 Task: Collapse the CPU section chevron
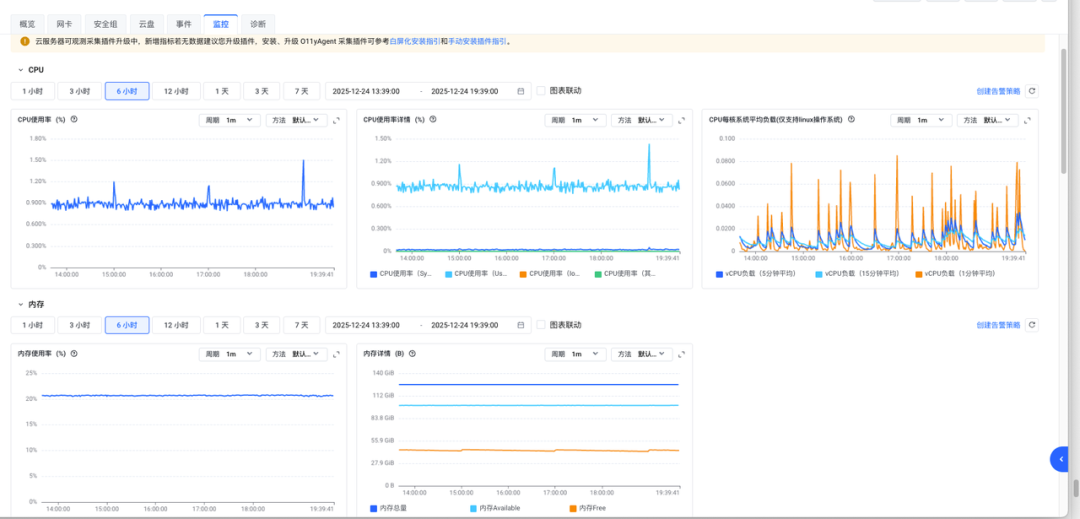(x=19, y=70)
